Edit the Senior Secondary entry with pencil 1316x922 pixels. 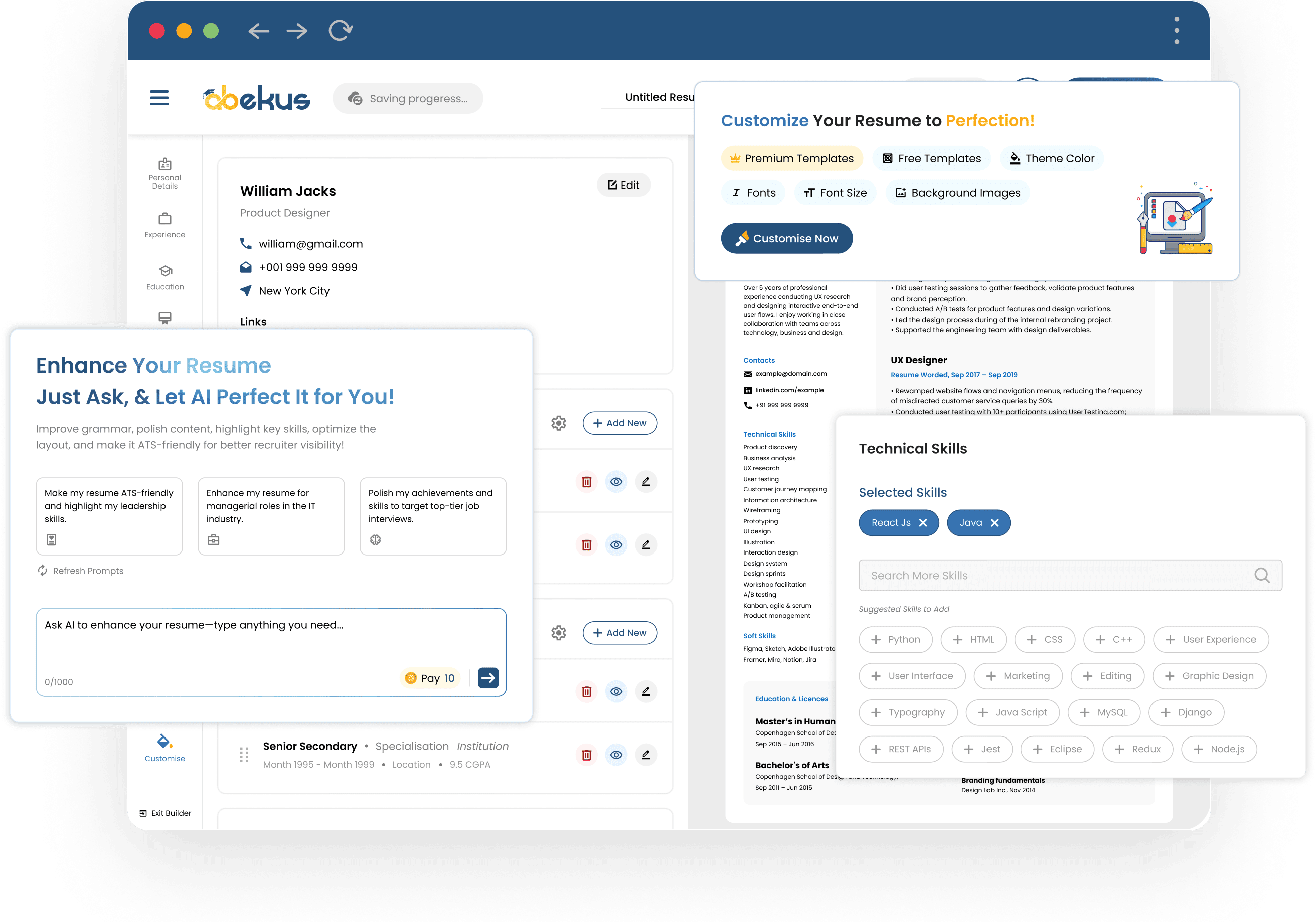click(x=646, y=755)
